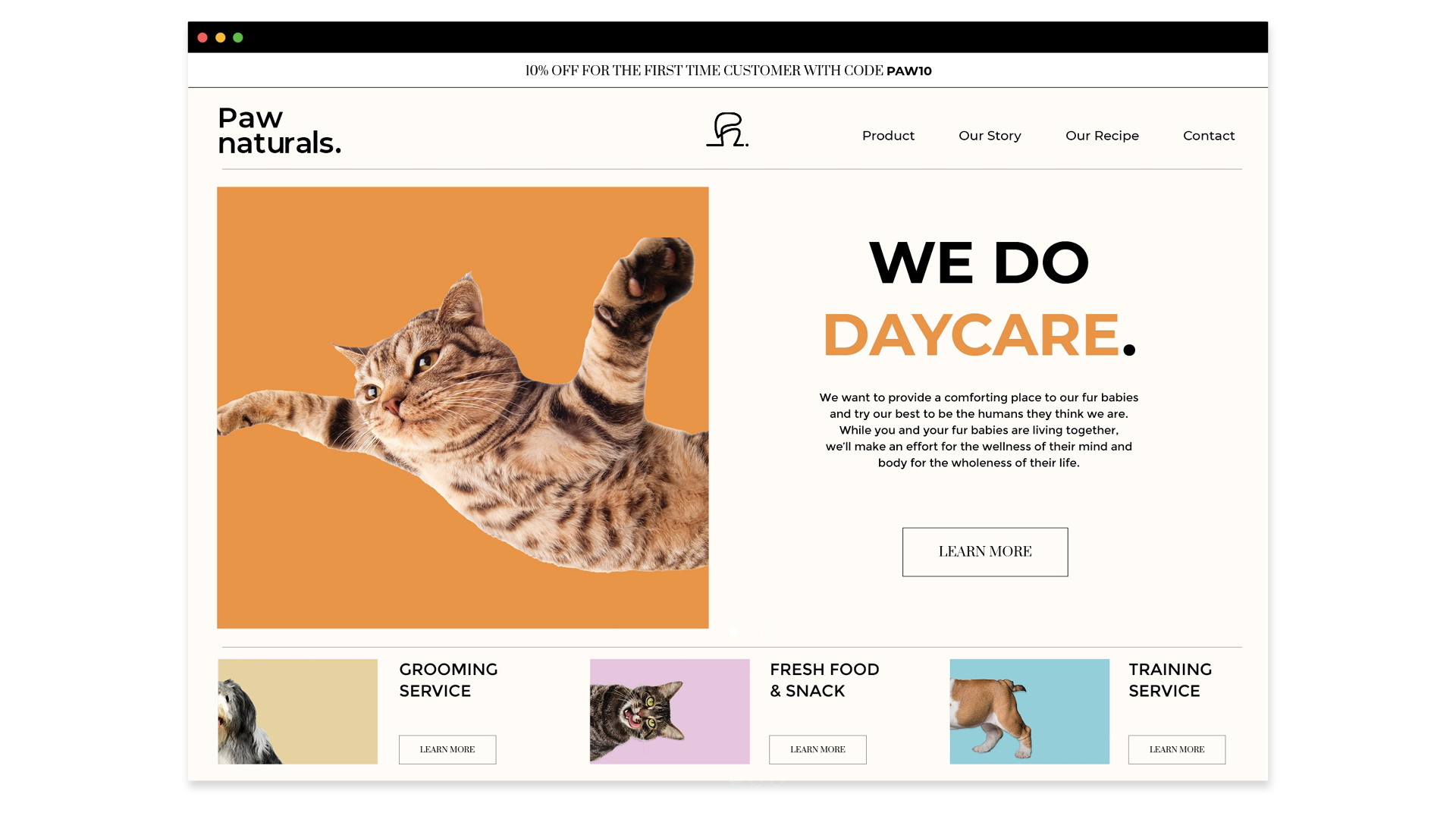The image size is (1456, 819).
Task: Open the Product menu item
Action: [x=888, y=136]
